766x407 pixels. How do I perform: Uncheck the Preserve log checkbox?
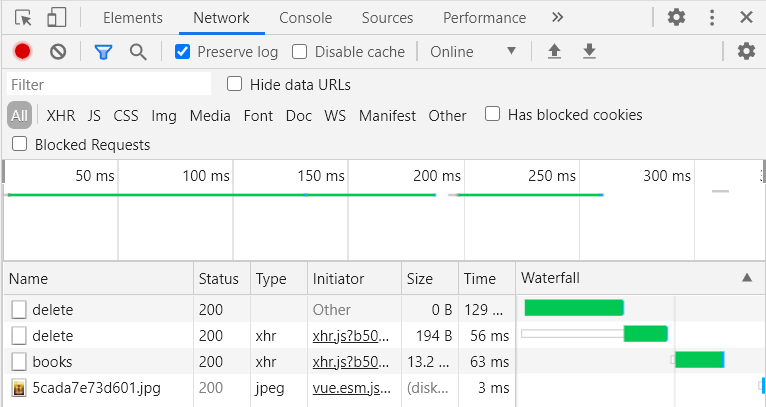tap(182, 51)
